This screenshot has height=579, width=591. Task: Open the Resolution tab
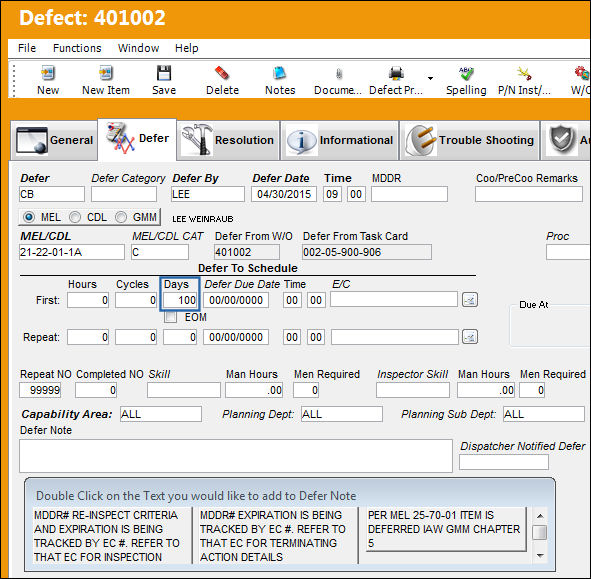tap(228, 140)
